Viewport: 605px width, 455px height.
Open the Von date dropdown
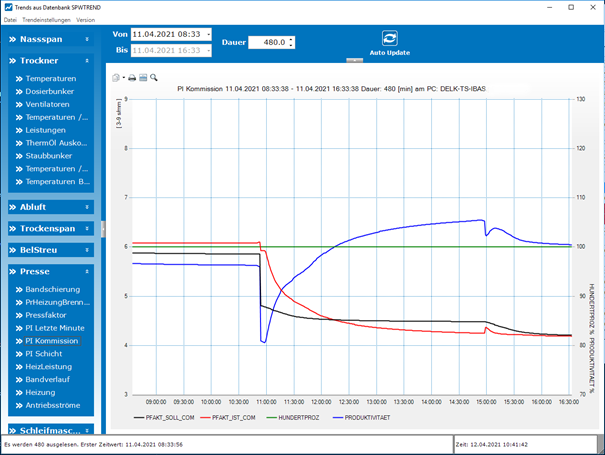(x=208, y=34)
